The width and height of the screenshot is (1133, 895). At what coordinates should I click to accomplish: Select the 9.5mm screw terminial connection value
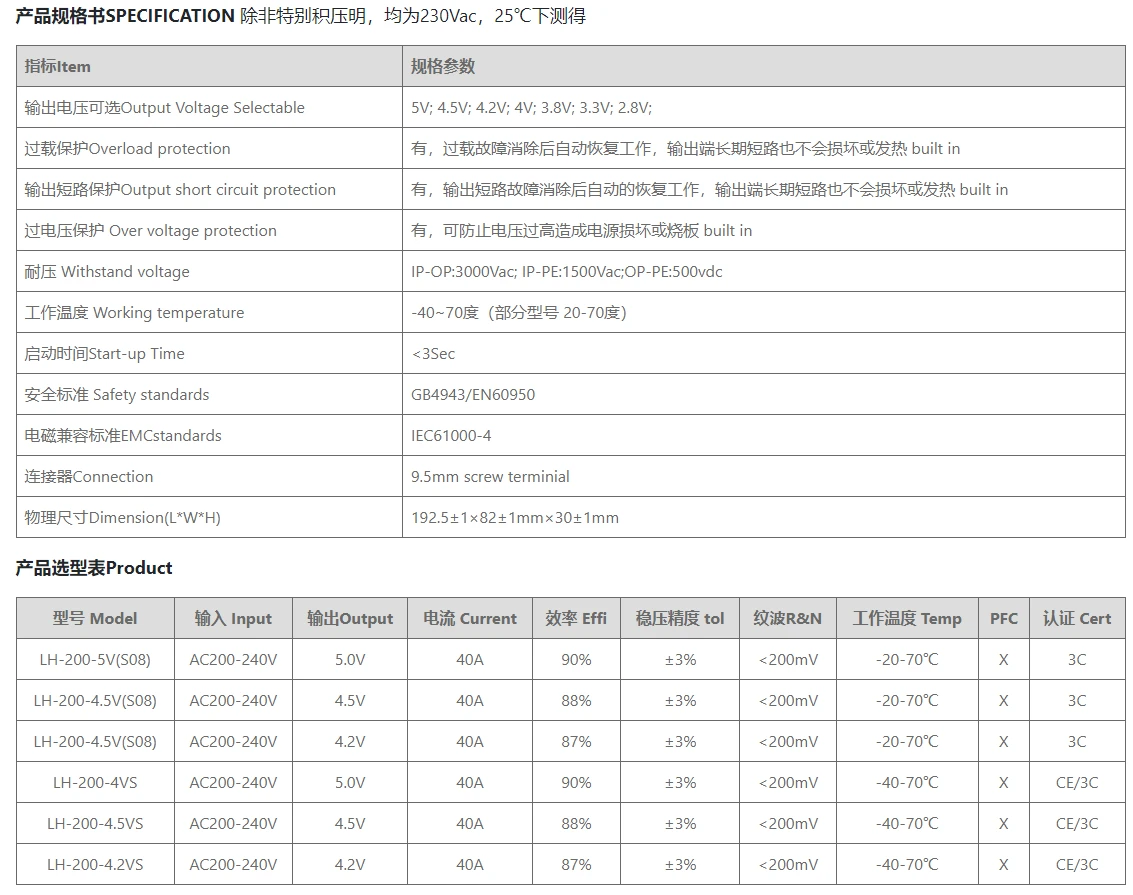[491, 476]
